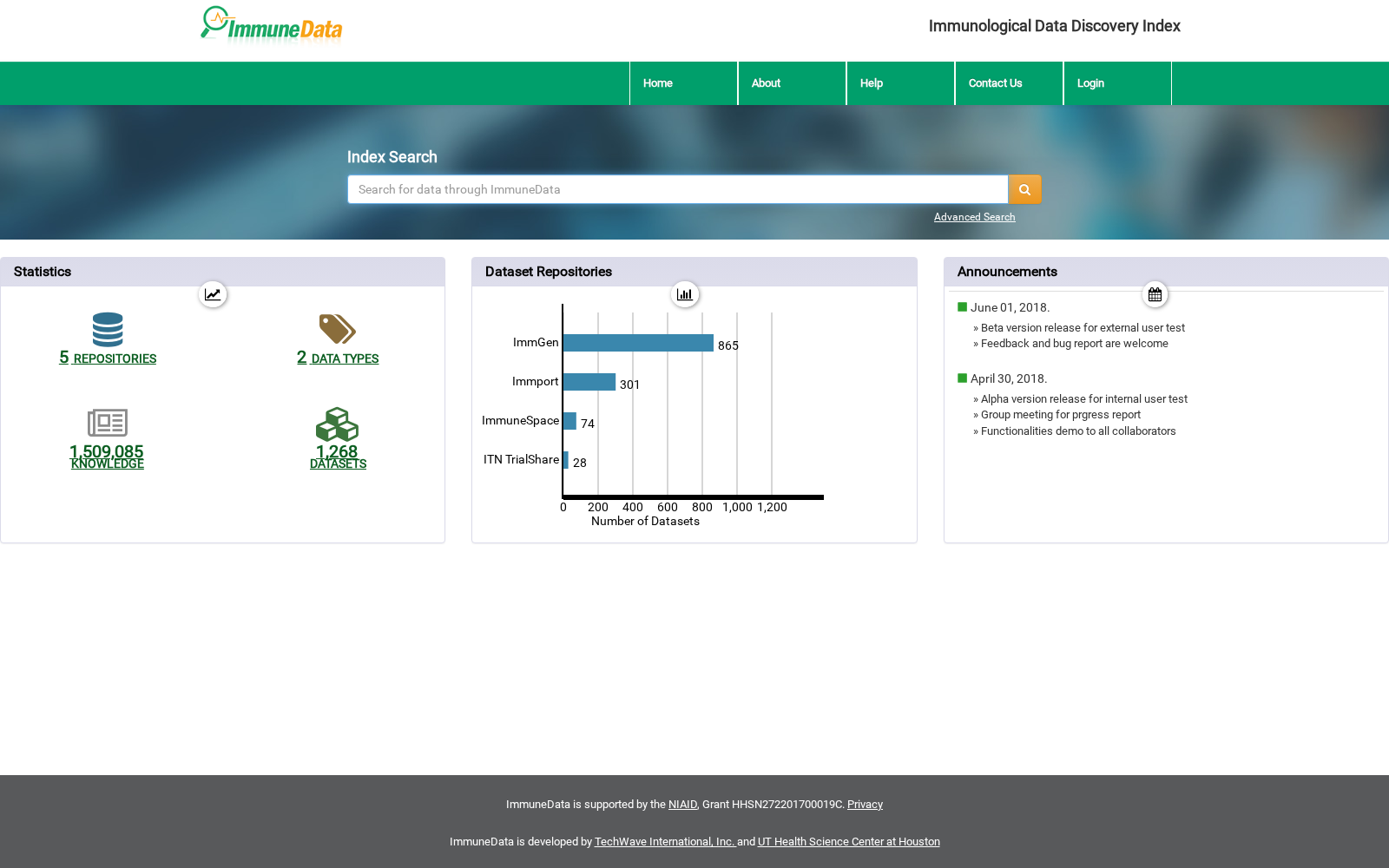View the 1,509,085 Knowledge link
Viewport: 1389px width, 868px height.
click(x=107, y=457)
